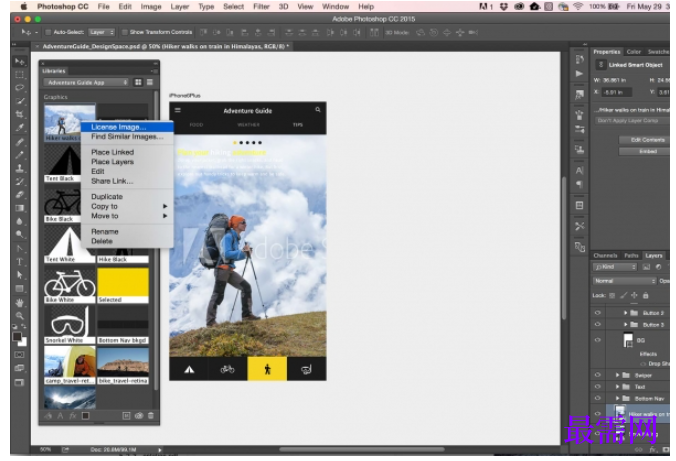Select the Eraser tool
The width and height of the screenshot is (676, 461).
point(20,194)
